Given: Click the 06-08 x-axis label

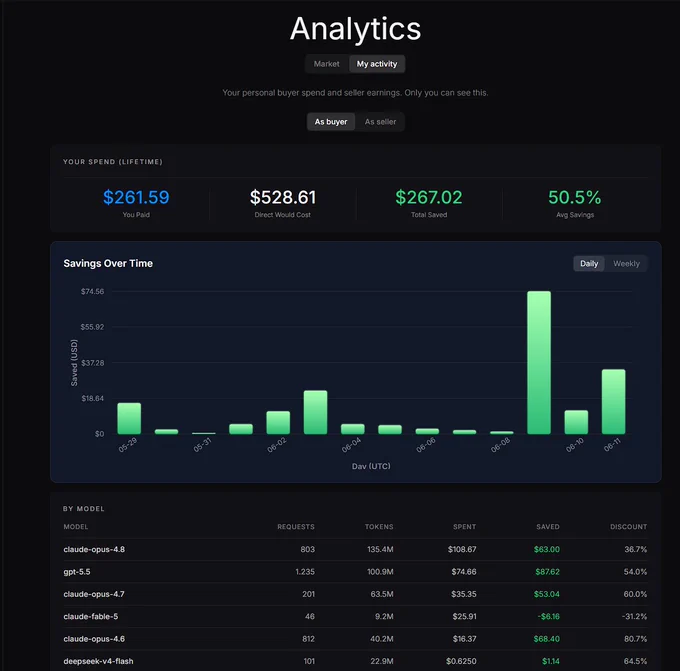Looking at the screenshot, I should pyautogui.click(x=500, y=445).
